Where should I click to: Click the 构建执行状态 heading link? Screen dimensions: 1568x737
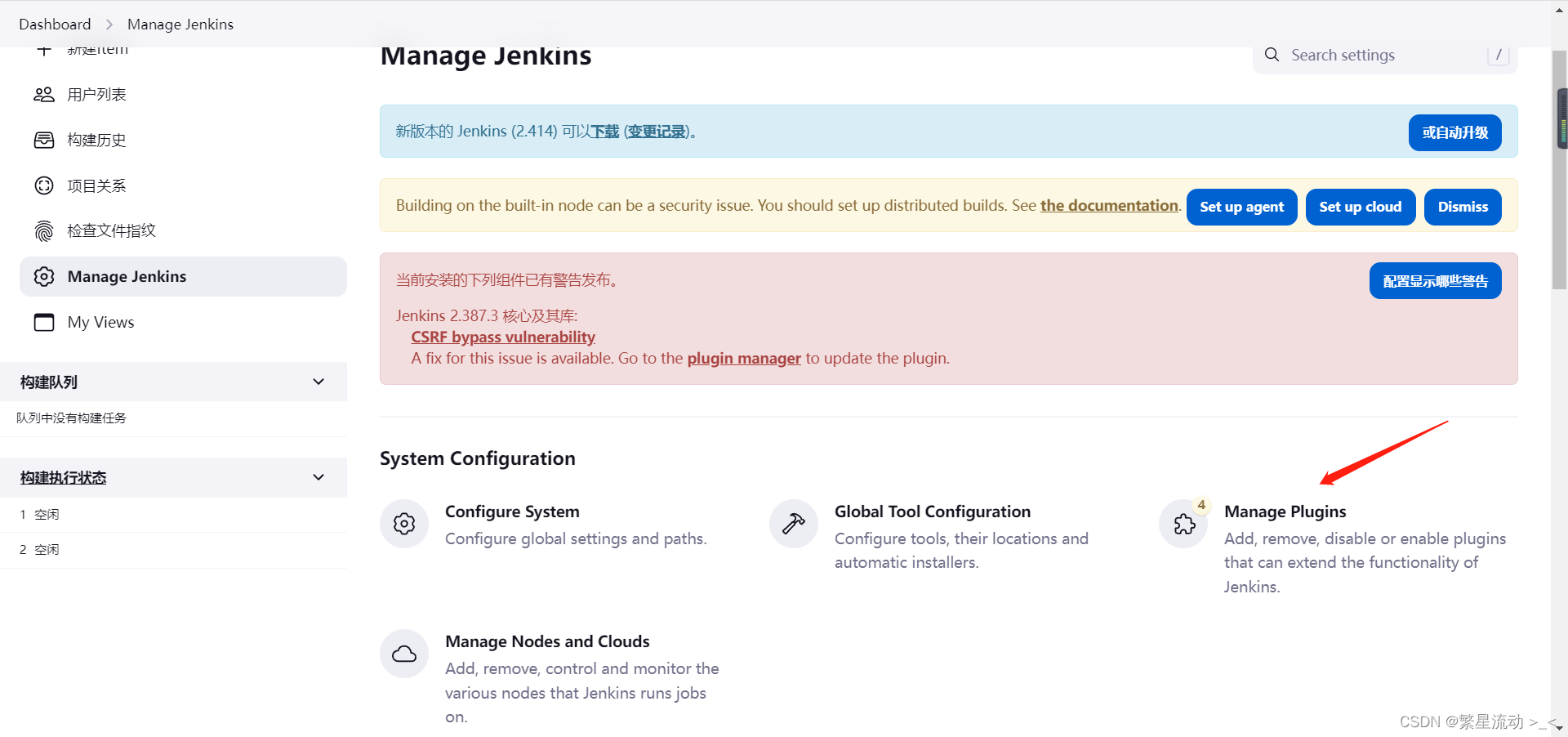pyautogui.click(x=63, y=478)
